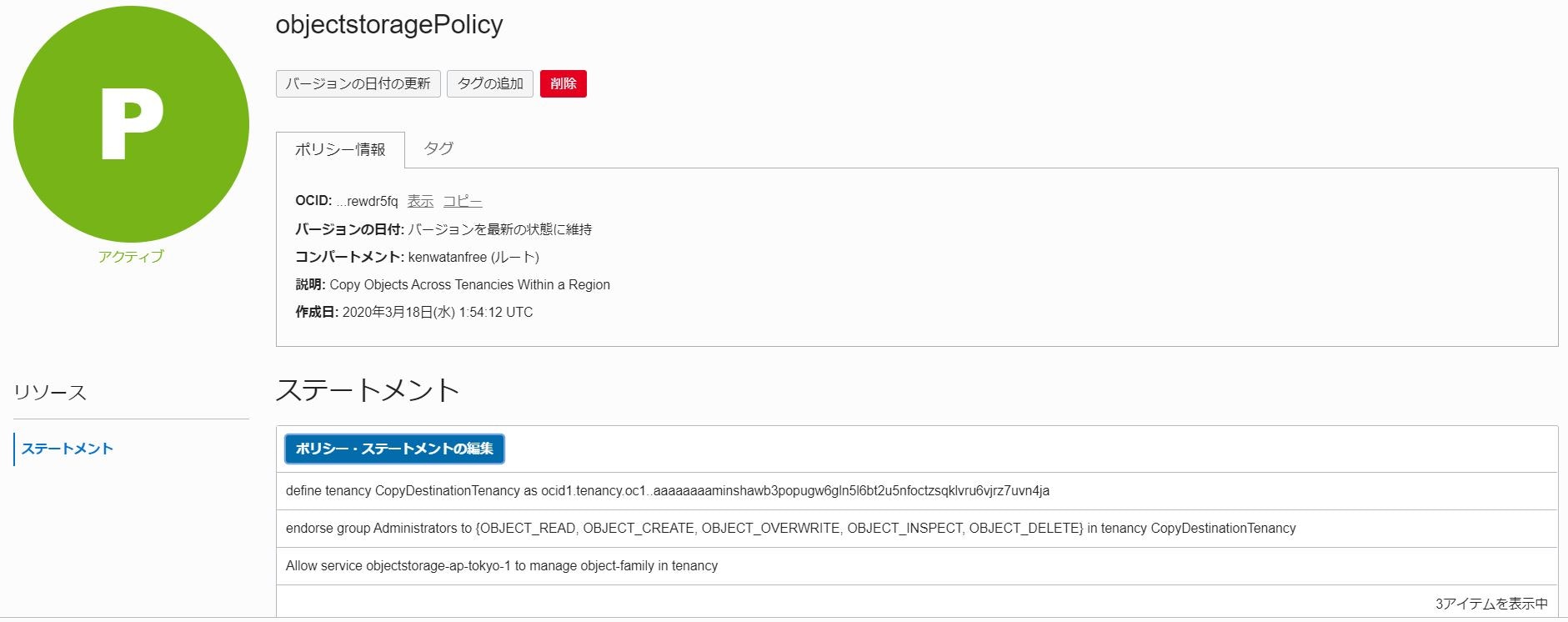Click the objectstoragePolicy title
Screen dimensions: 1568x622
point(389,24)
